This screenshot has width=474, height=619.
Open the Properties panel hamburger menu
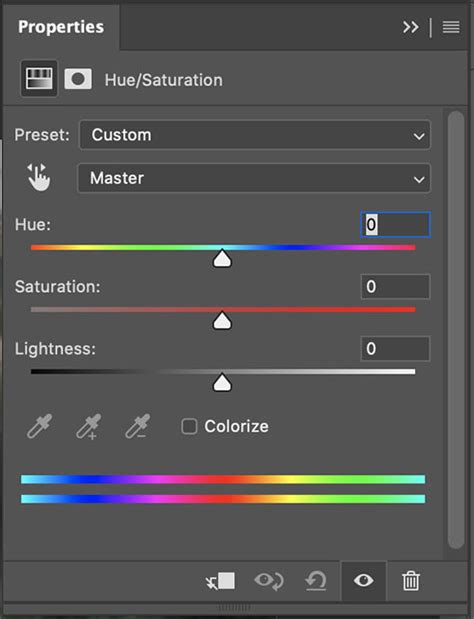[x=451, y=27]
